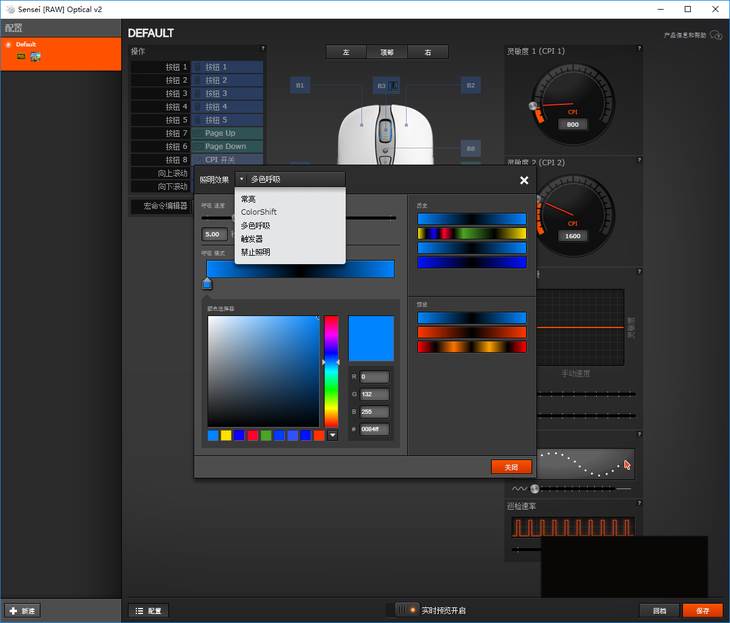Click the help ? icon on the CPI 1 panel
Image resolution: width=730 pixels, height=623 pixels.
pos(639,48)
